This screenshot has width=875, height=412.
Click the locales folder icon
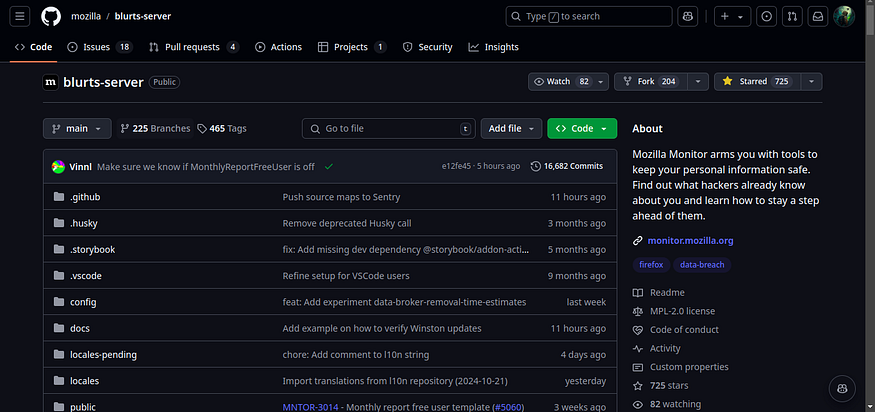[59, 381]
